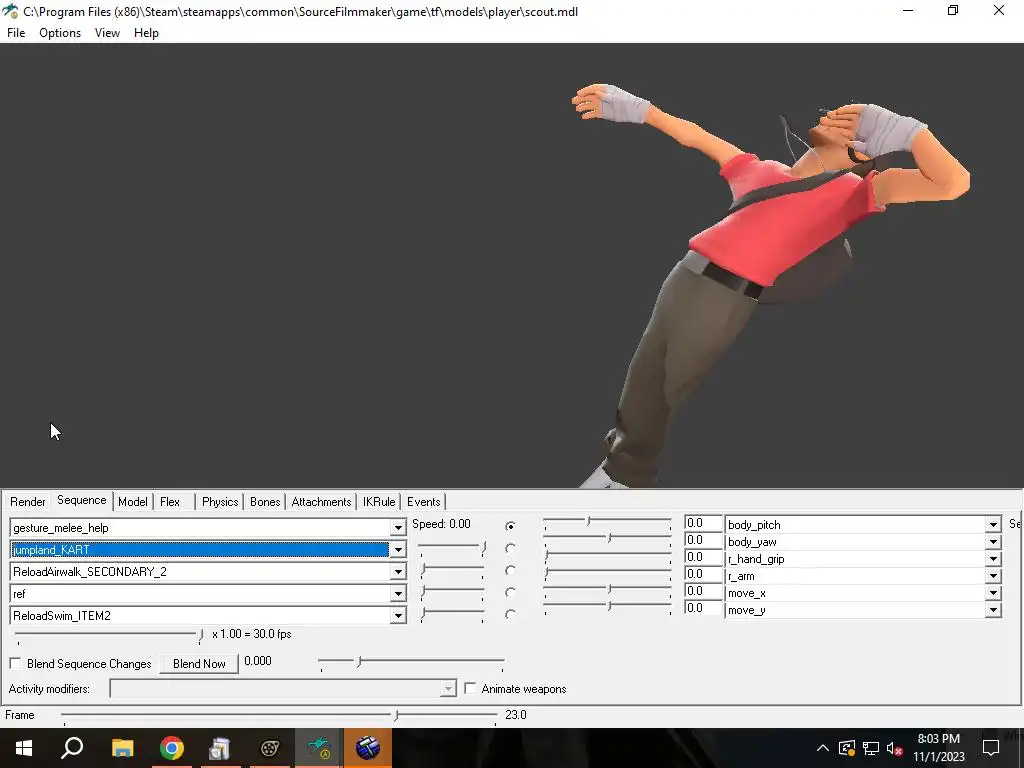Open the File menu

[16, 33]
